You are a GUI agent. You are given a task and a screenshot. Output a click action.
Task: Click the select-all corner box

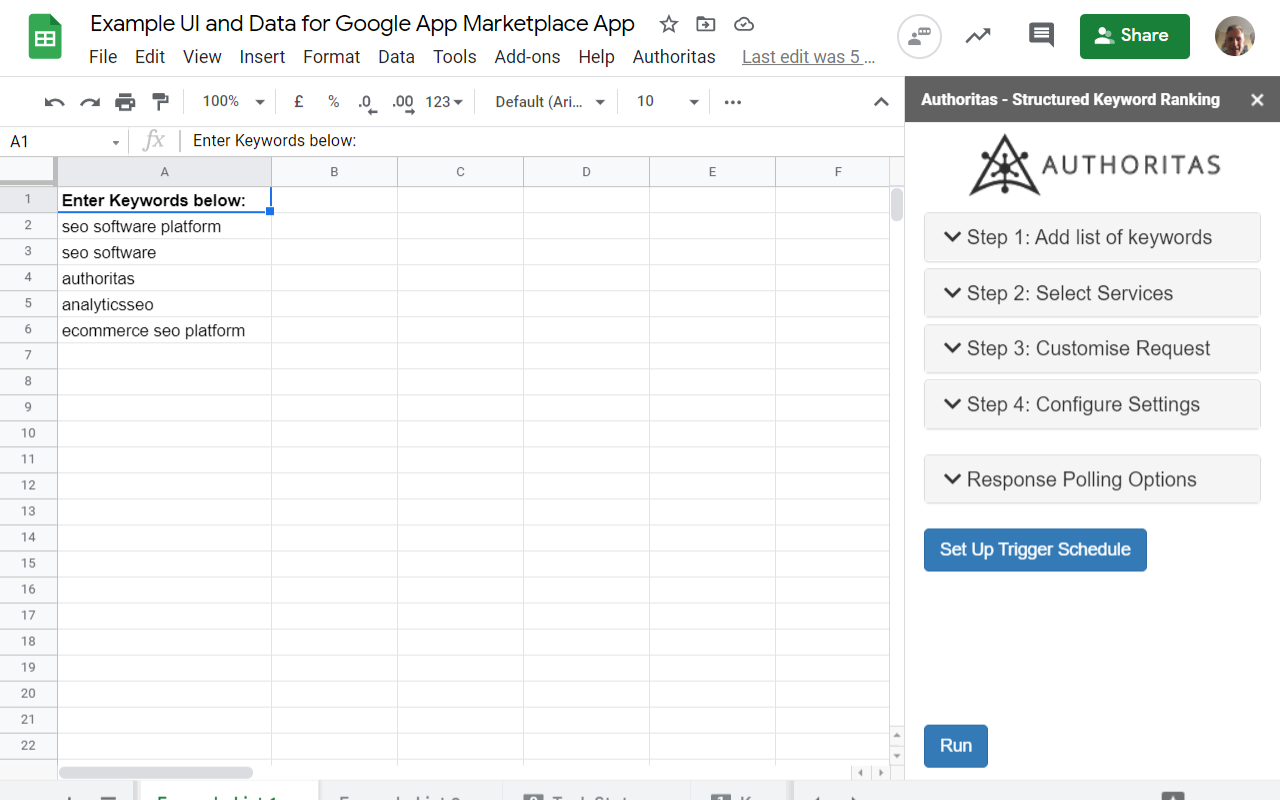coord(28,172)
